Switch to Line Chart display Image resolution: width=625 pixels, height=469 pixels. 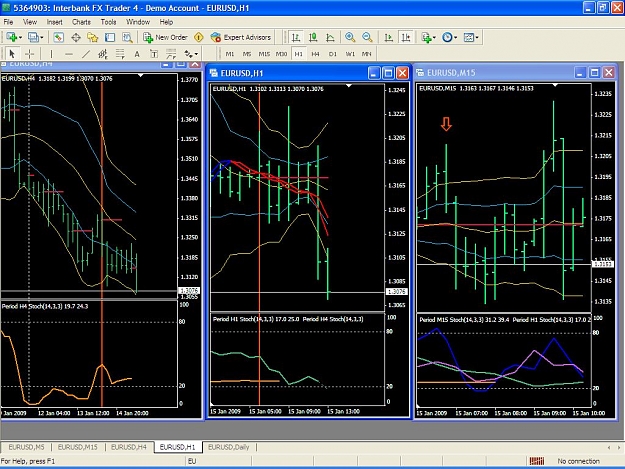point(330,37)
